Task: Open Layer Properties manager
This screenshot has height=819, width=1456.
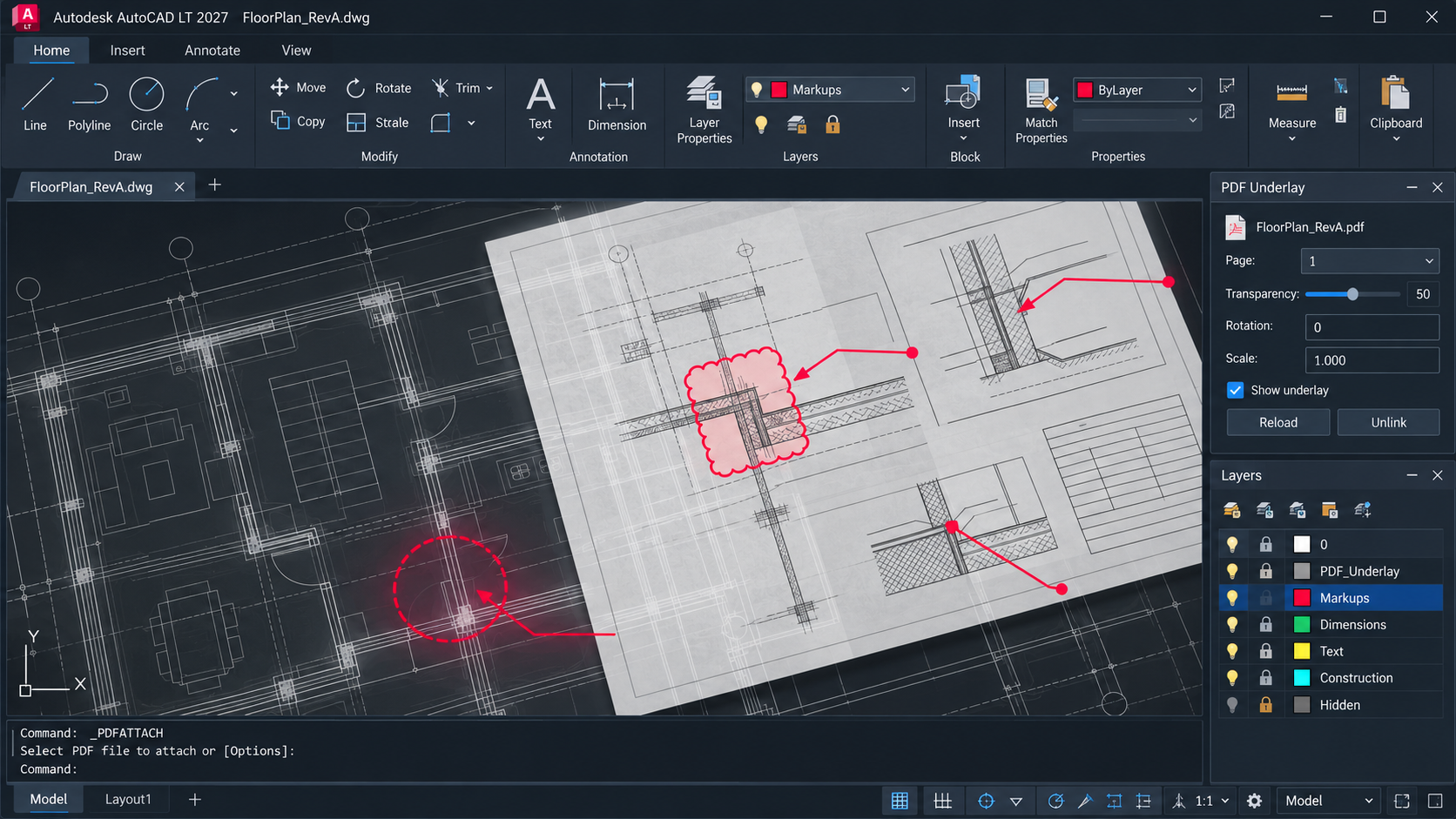Action: point(704,109)
